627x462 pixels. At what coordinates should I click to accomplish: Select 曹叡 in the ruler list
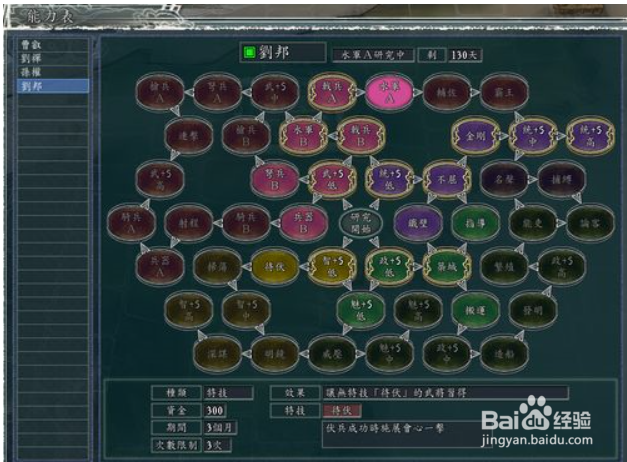(x=53, y=45)
